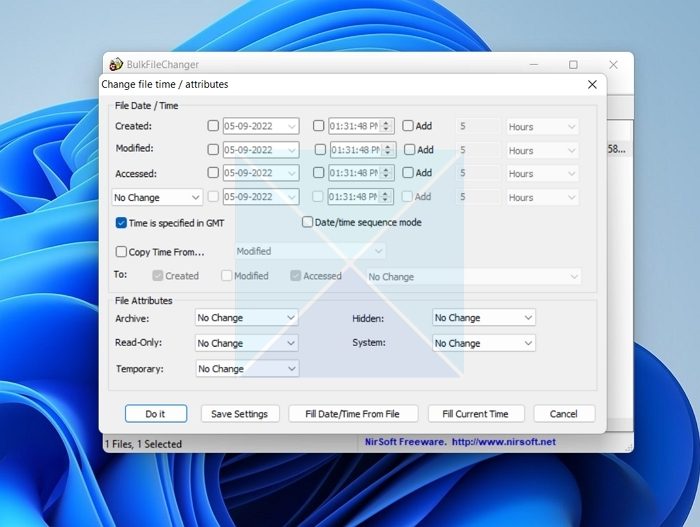This screenshot has width=700, height=527.
Task: Open the Hours unit dropdown in Created row
Action: tap(542, 127)
